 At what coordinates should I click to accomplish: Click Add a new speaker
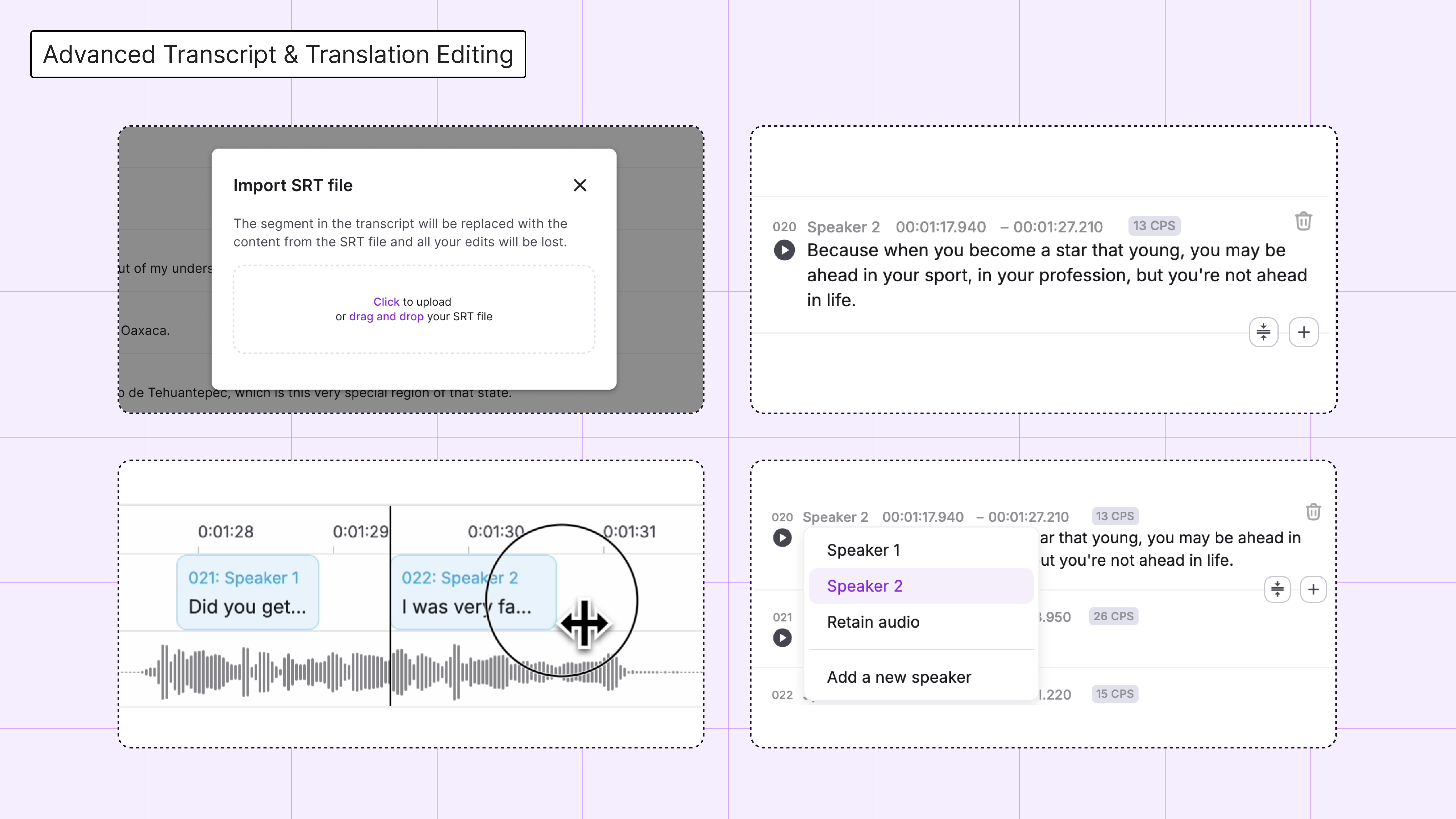(x=899, y=677)
